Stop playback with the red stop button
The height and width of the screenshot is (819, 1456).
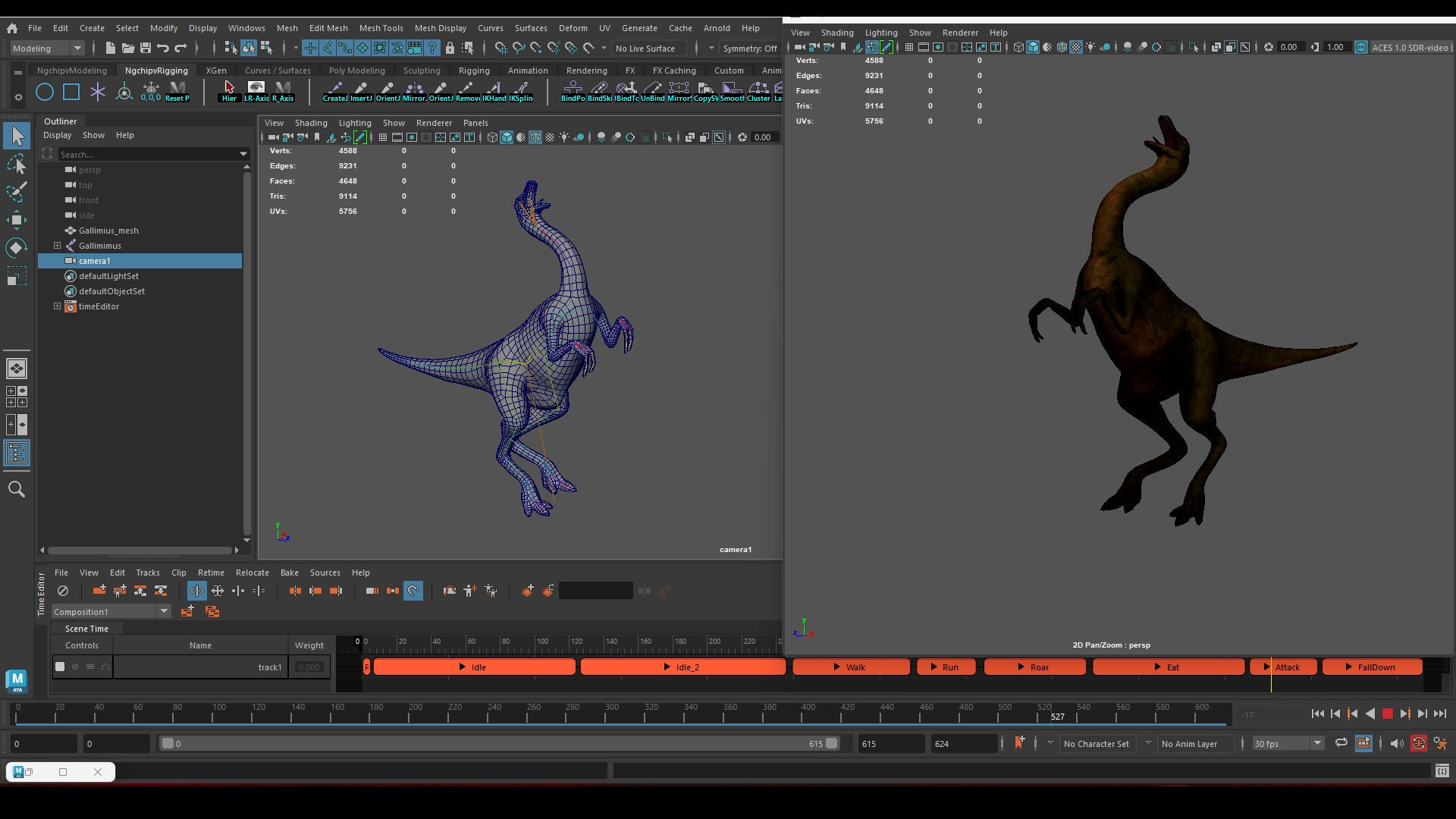point(1387,714)
